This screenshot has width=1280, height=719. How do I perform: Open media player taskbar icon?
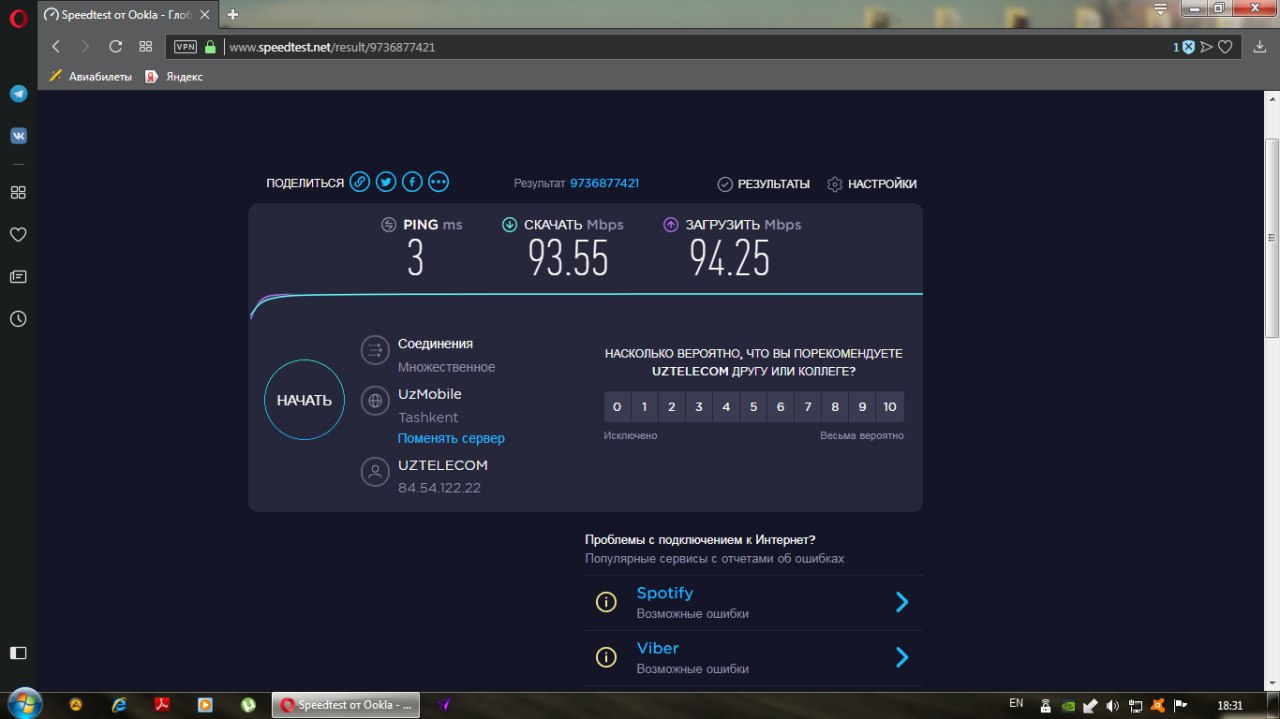pyautogui.click(x=205, y=705)
